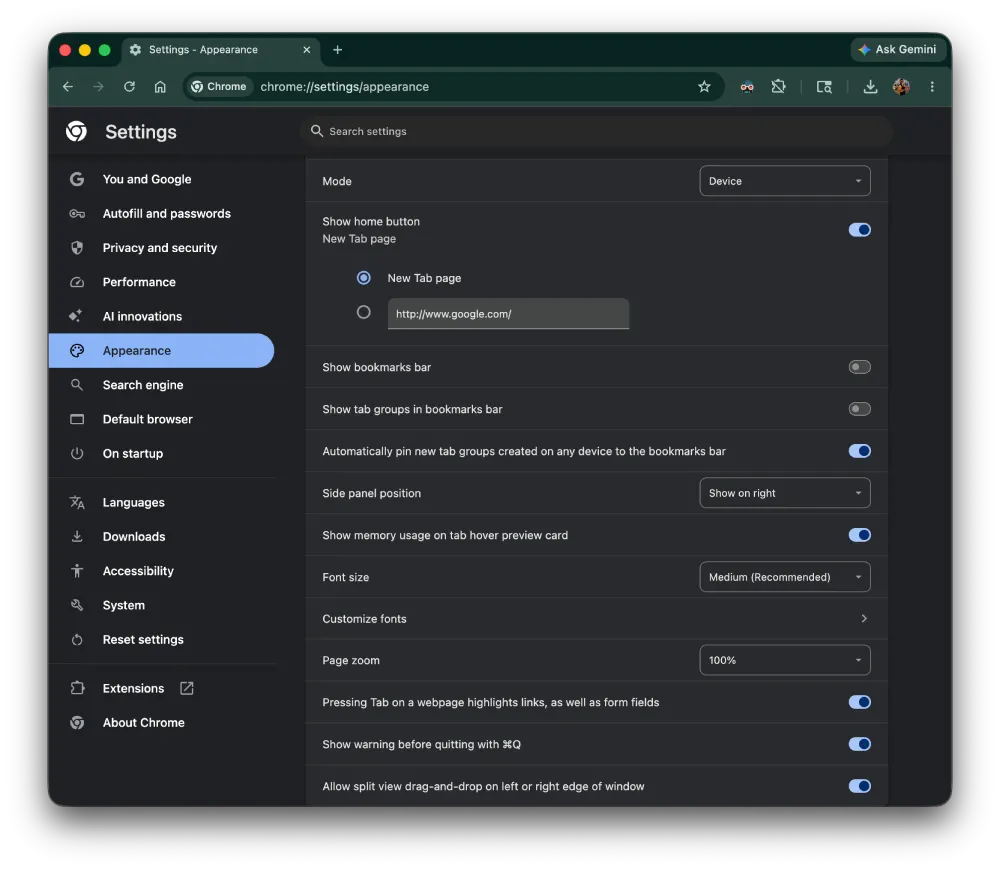The width and height of the screenshot is (1000, 870).
Task: Reload the page with refresh icon
Action: coord(129,87)
